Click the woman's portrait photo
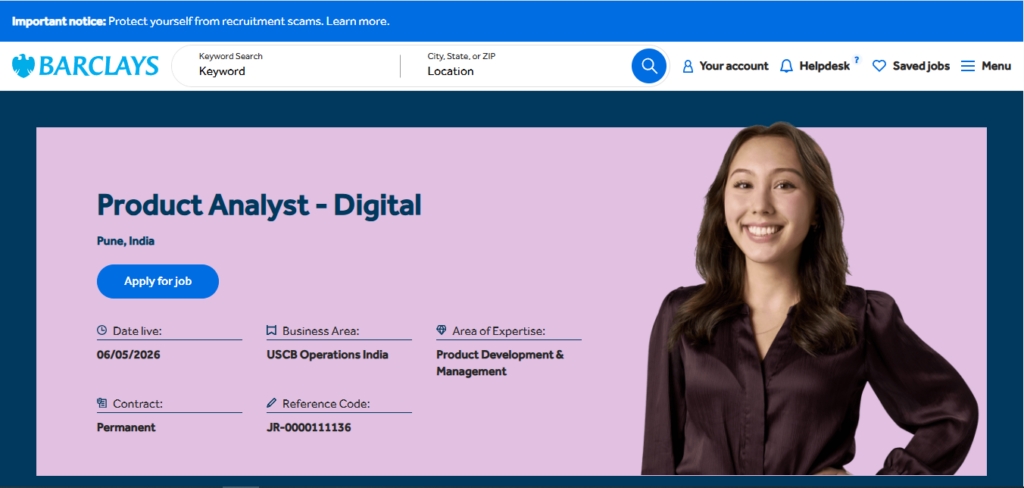This screenshot has height=488, width=1024. pos(809,298)
